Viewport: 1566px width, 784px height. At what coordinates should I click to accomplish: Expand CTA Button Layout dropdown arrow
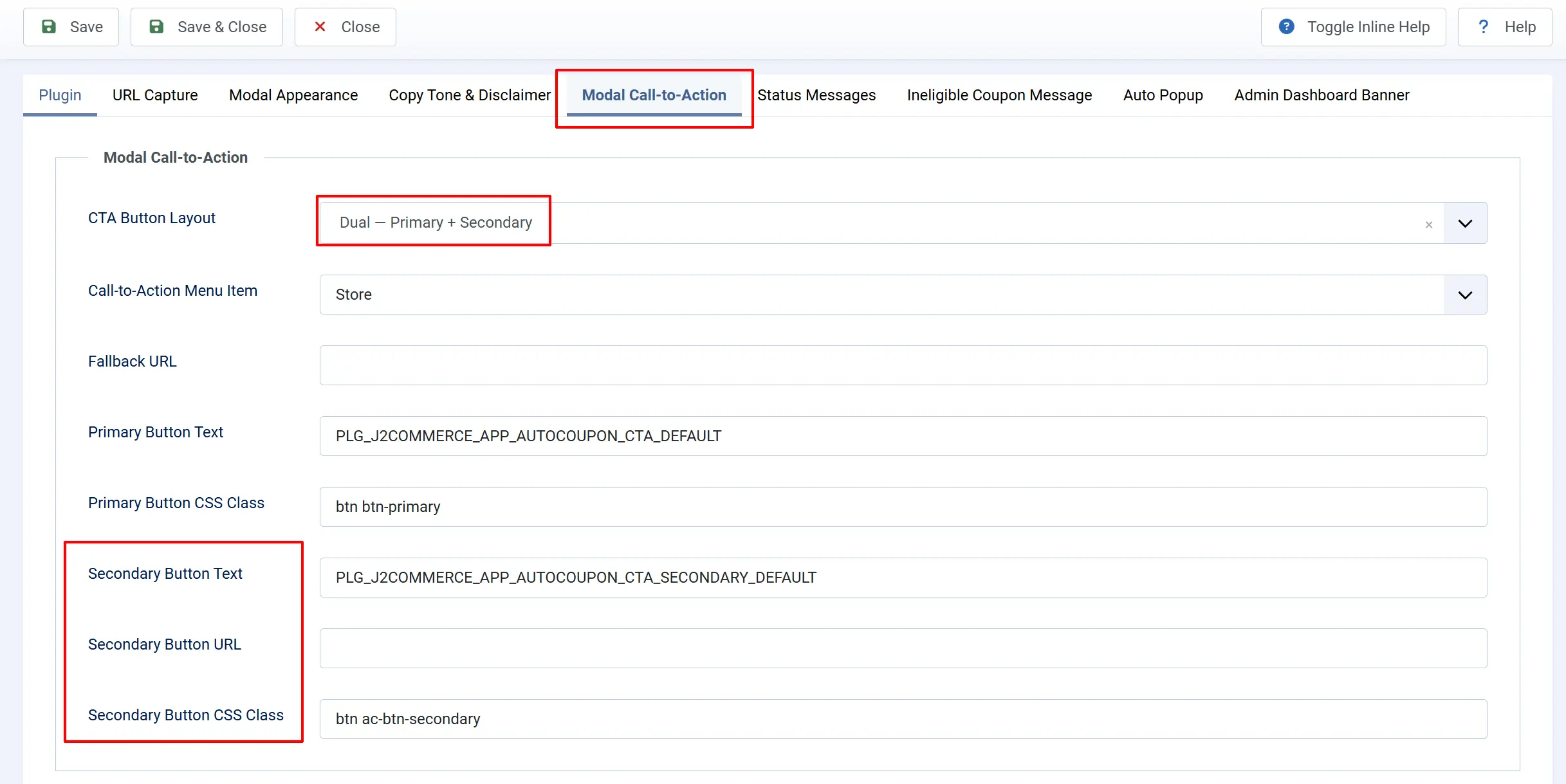(1465, 223)
